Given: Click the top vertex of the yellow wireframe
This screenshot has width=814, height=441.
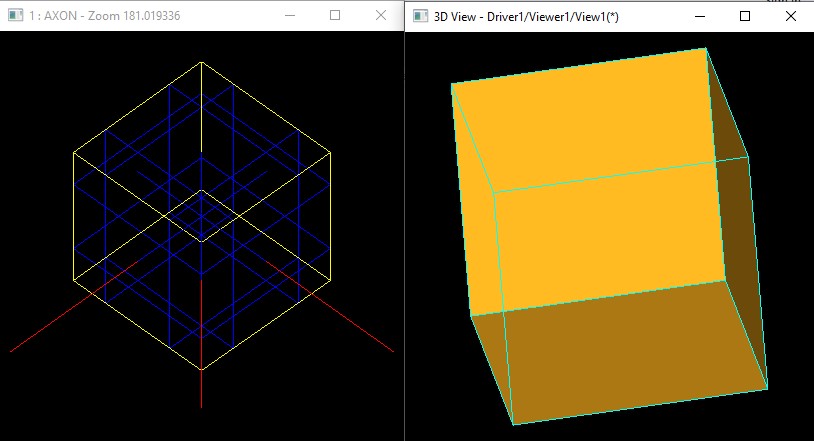Looking at the screenshot, I should tap(201, 62).
